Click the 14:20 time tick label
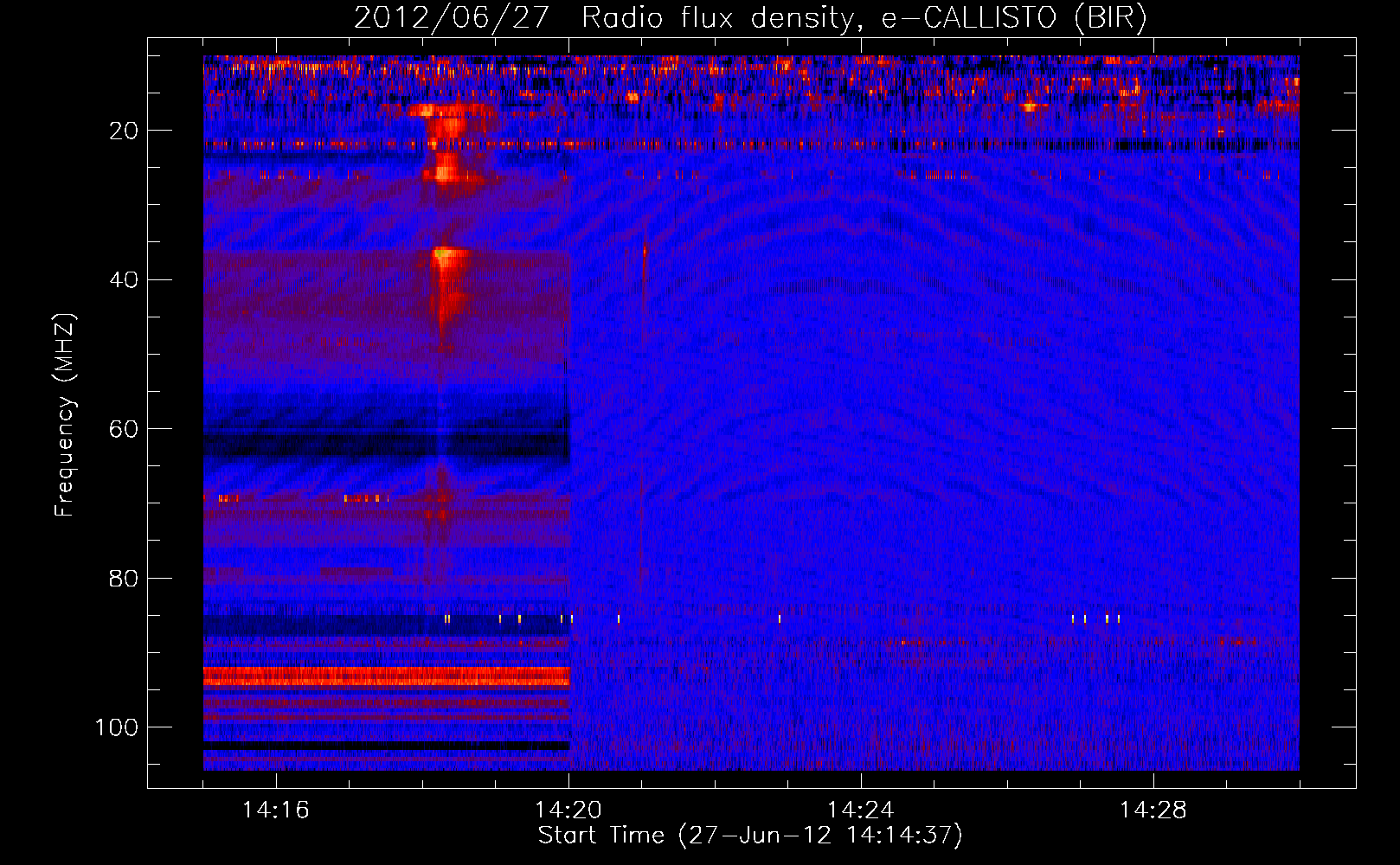The height and width of the screenshot is (865, 1400). click(568, 811)
